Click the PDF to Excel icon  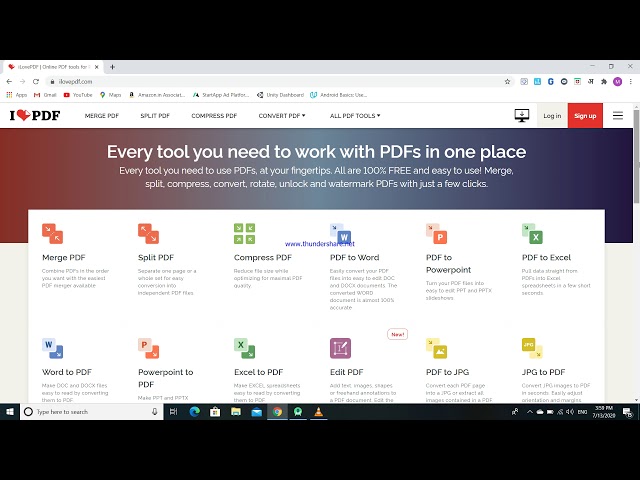tap(532, 233)
